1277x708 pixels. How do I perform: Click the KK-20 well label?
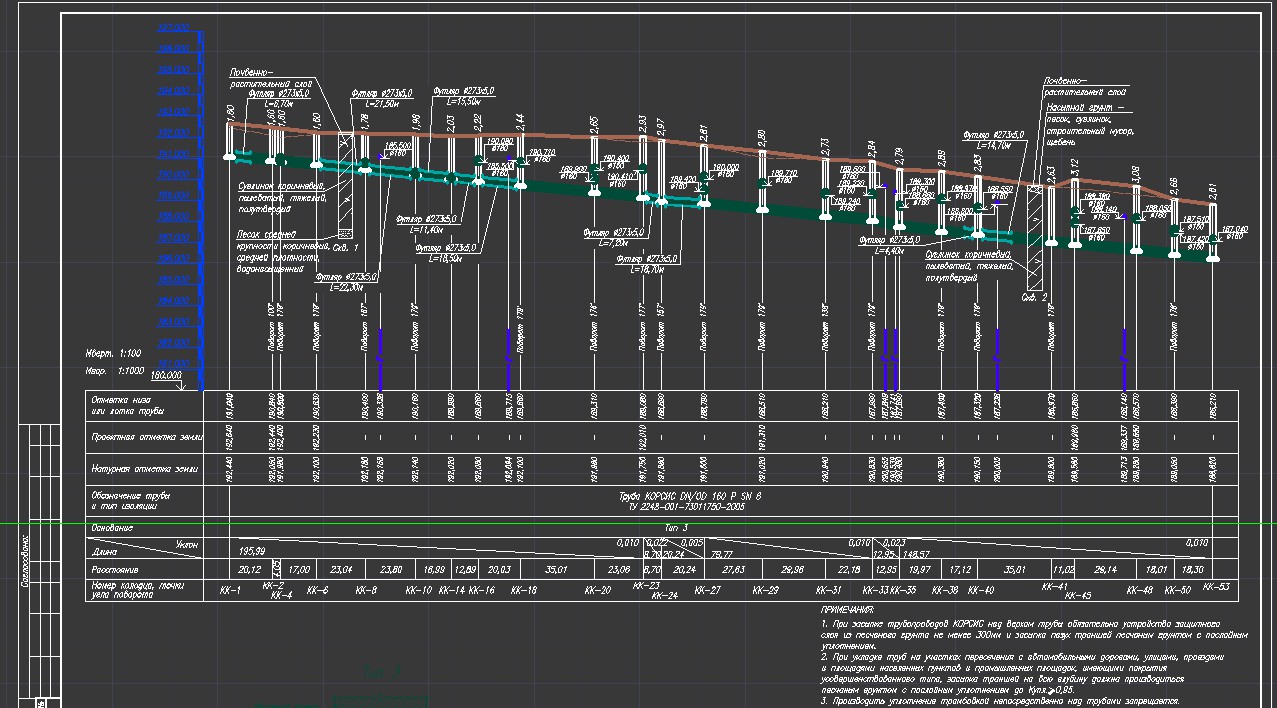(x=598, y=590)
